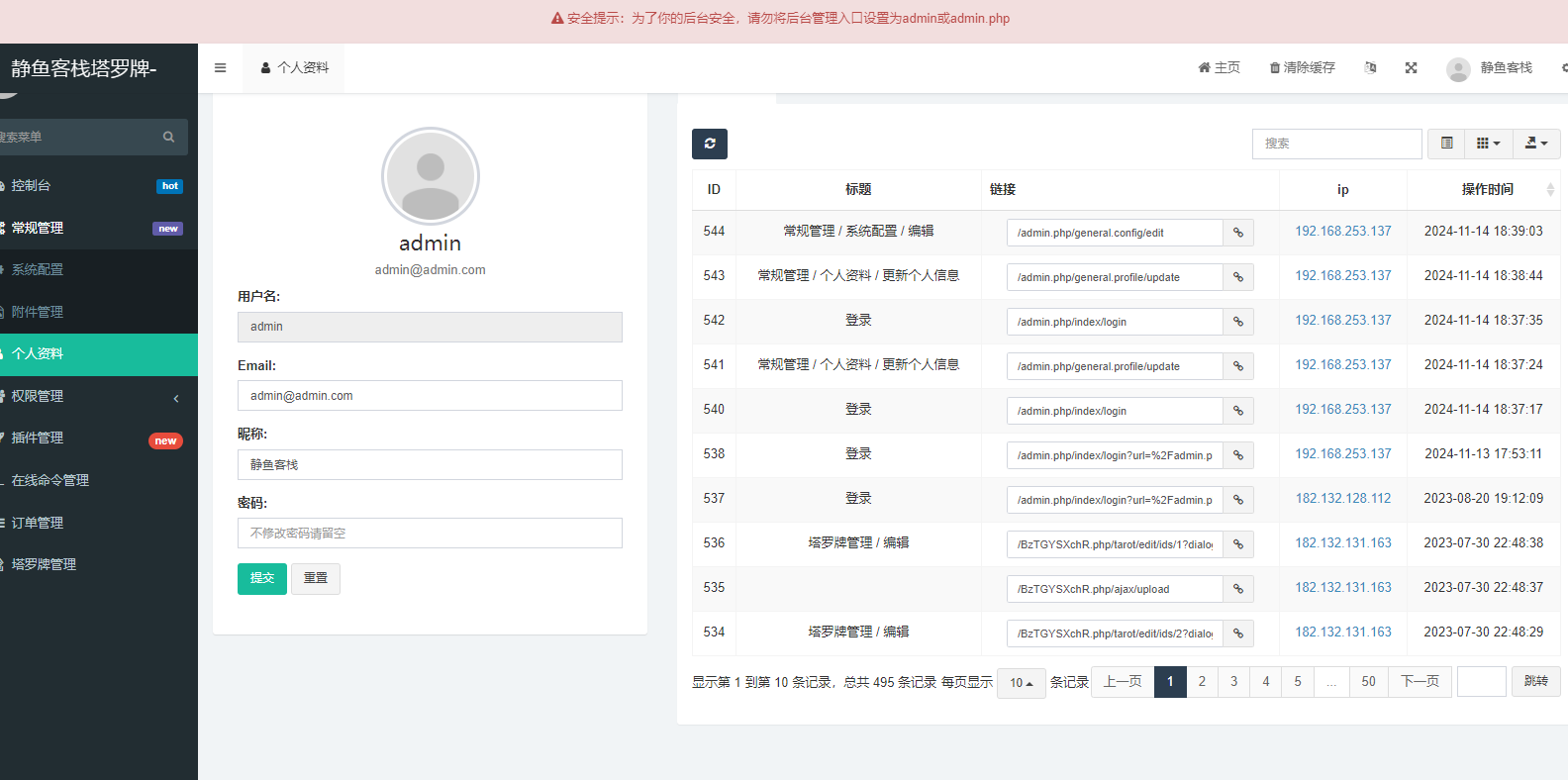Viewport: 1568px width, 780px height.
Task: Toggle the table card view
Action: (1446, 144)
